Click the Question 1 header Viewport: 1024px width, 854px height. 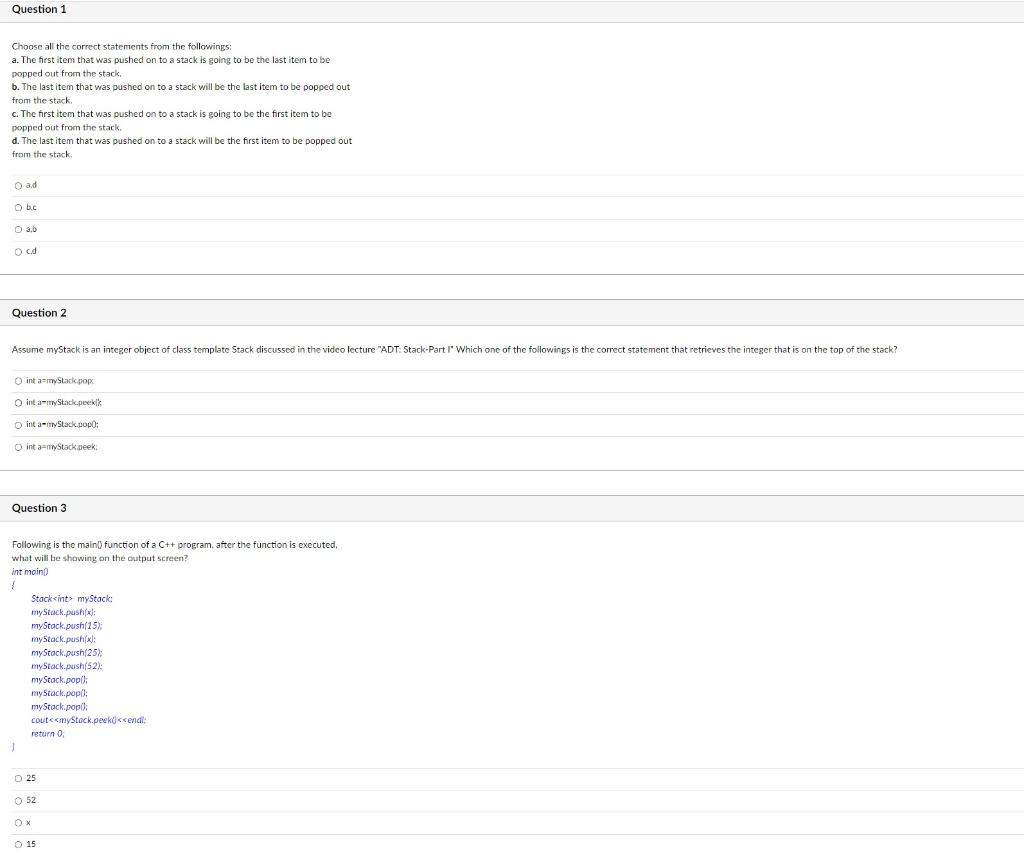coord(39,9)
